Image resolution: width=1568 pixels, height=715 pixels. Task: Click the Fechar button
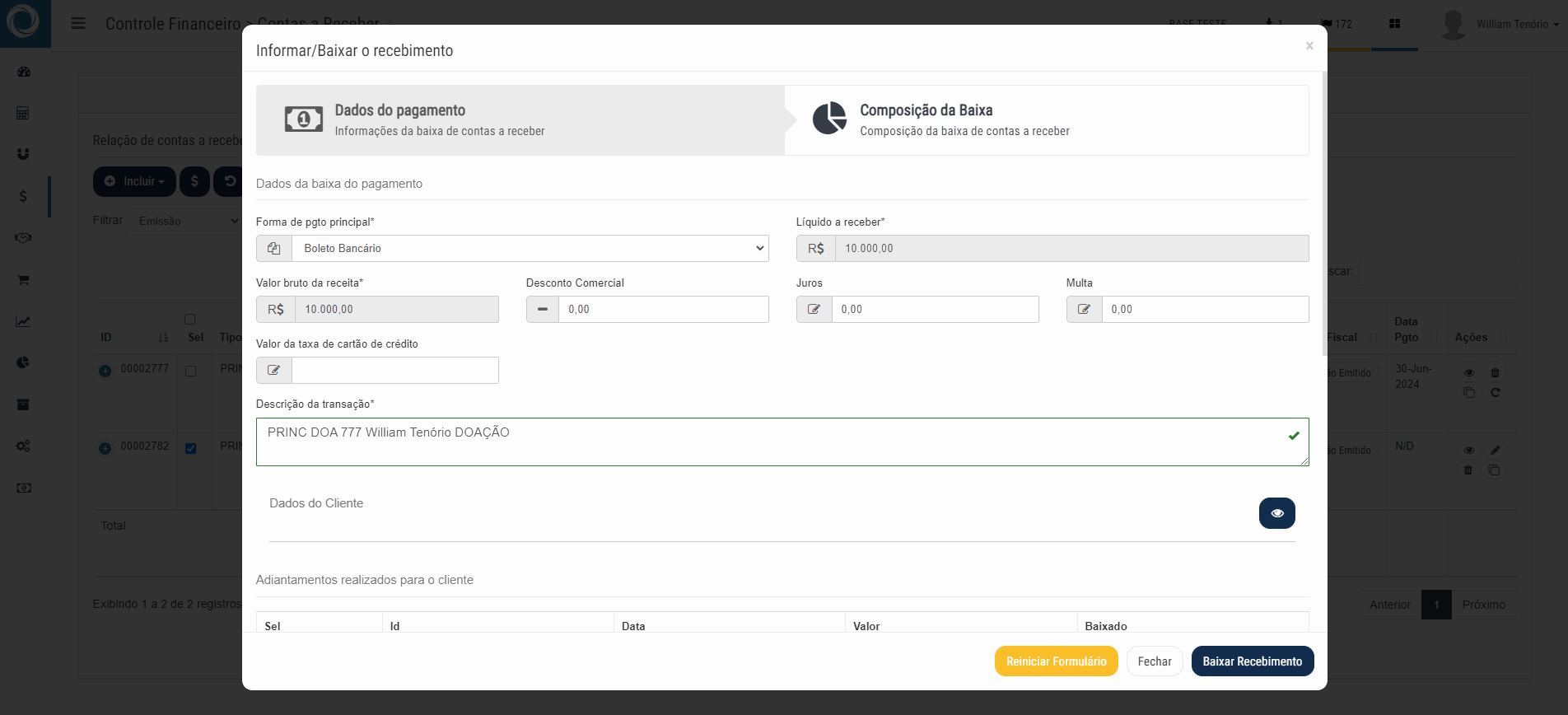[x=1155, y=661]
